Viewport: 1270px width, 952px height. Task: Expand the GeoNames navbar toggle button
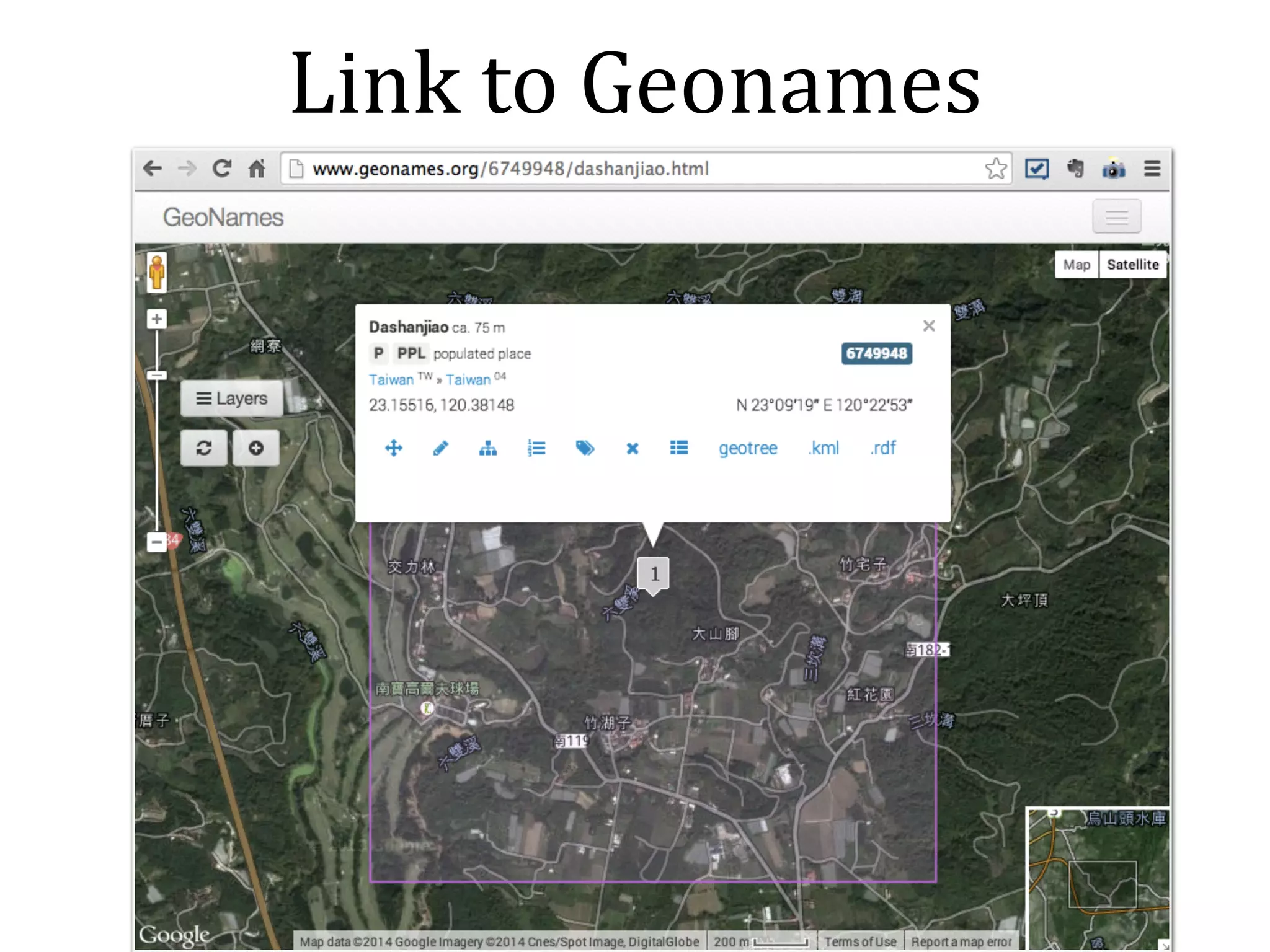pos(1116,217)
